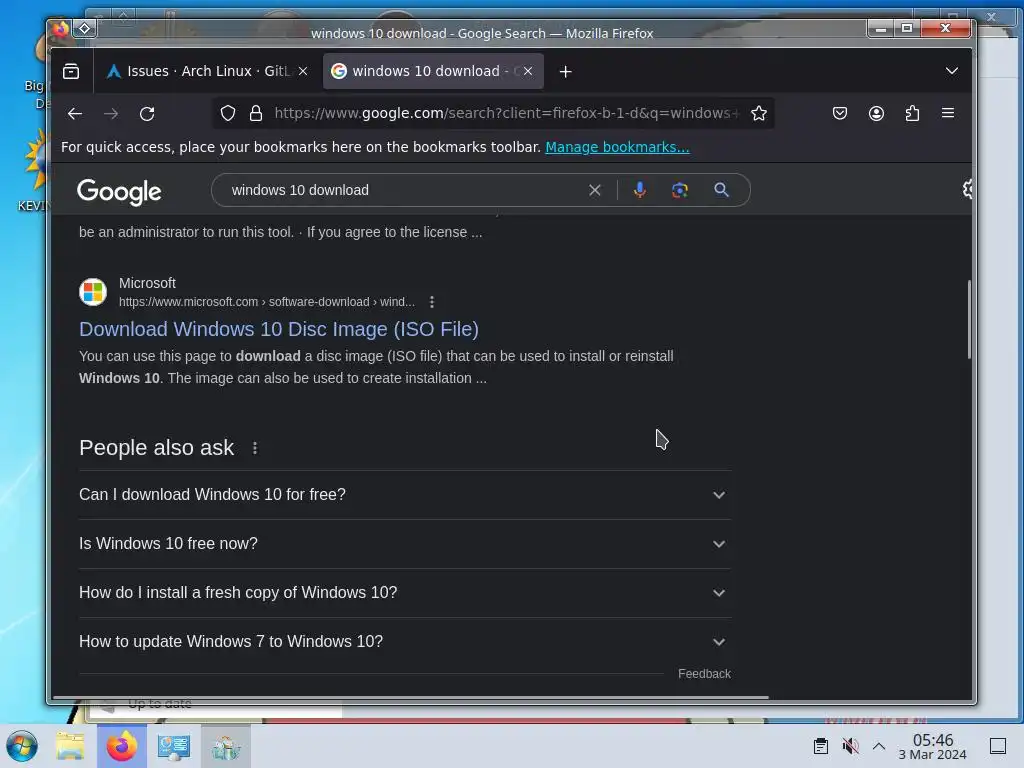The height and width of the screenshot is (768, 1024).
Task: Open a new tab
Action: (x=566, y=71)
